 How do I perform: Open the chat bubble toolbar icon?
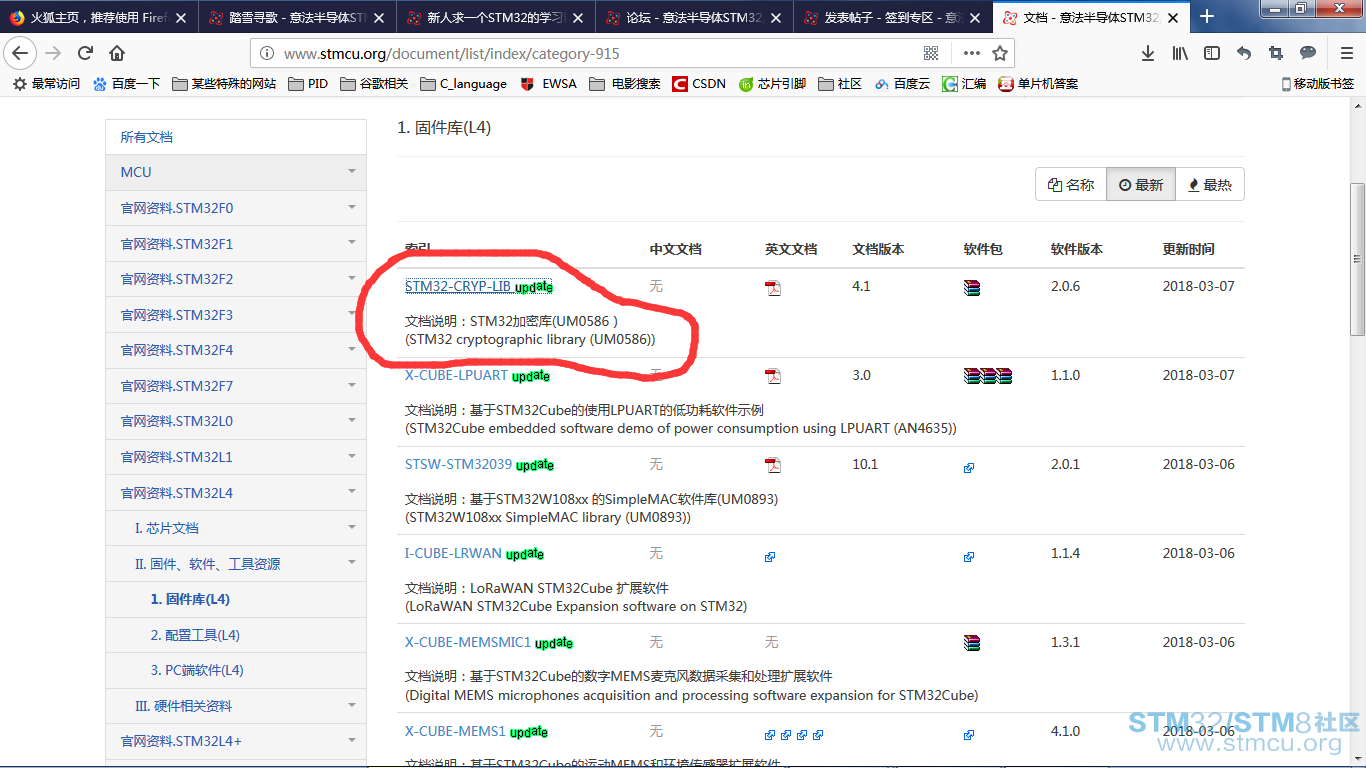1307,53
